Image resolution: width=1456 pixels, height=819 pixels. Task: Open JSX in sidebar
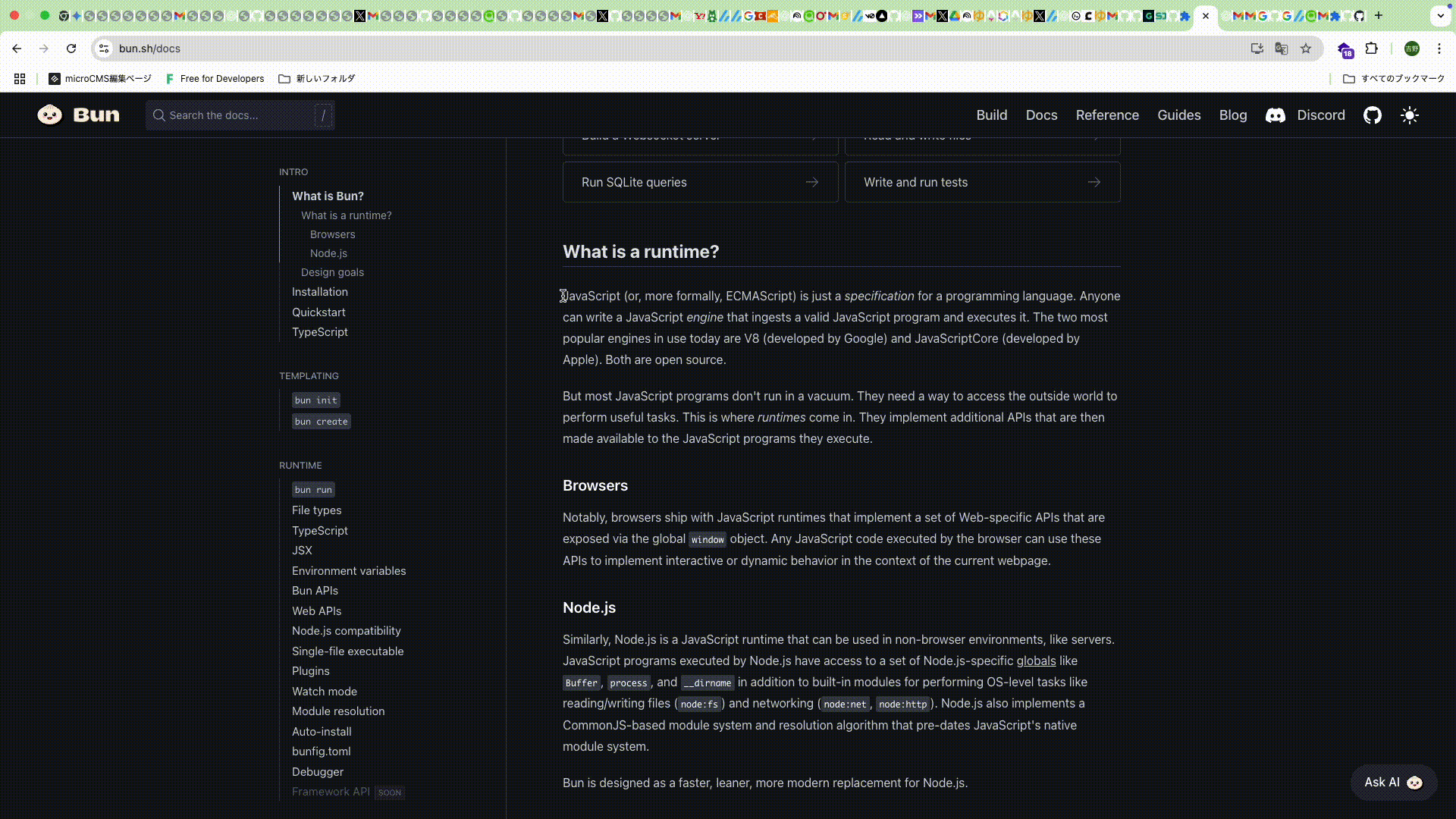click(302, 551)
